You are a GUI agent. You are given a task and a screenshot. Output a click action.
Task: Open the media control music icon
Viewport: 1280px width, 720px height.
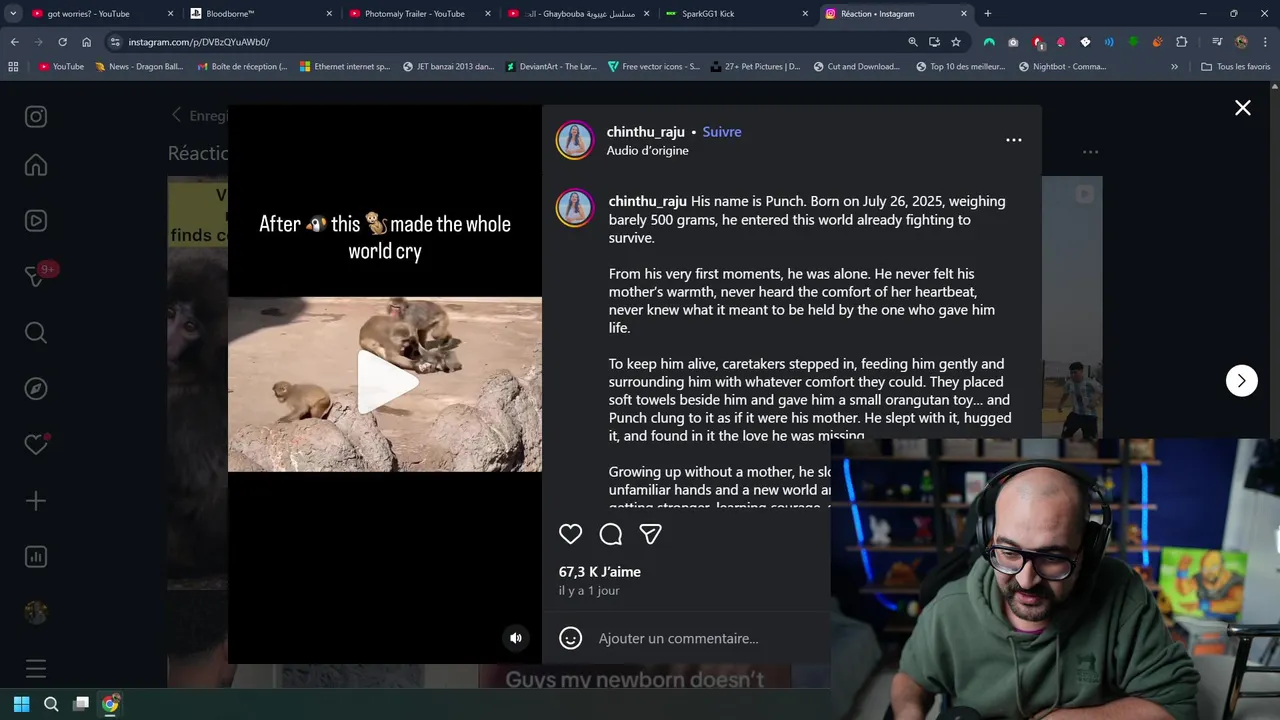1217,42
